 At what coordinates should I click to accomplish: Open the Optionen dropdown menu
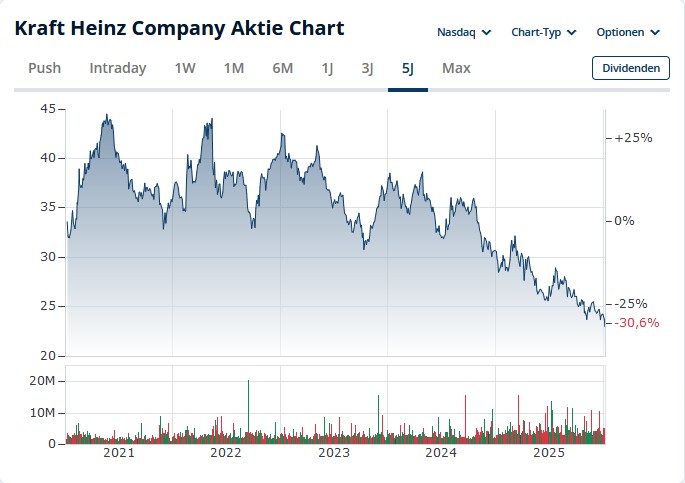[628, 32]
